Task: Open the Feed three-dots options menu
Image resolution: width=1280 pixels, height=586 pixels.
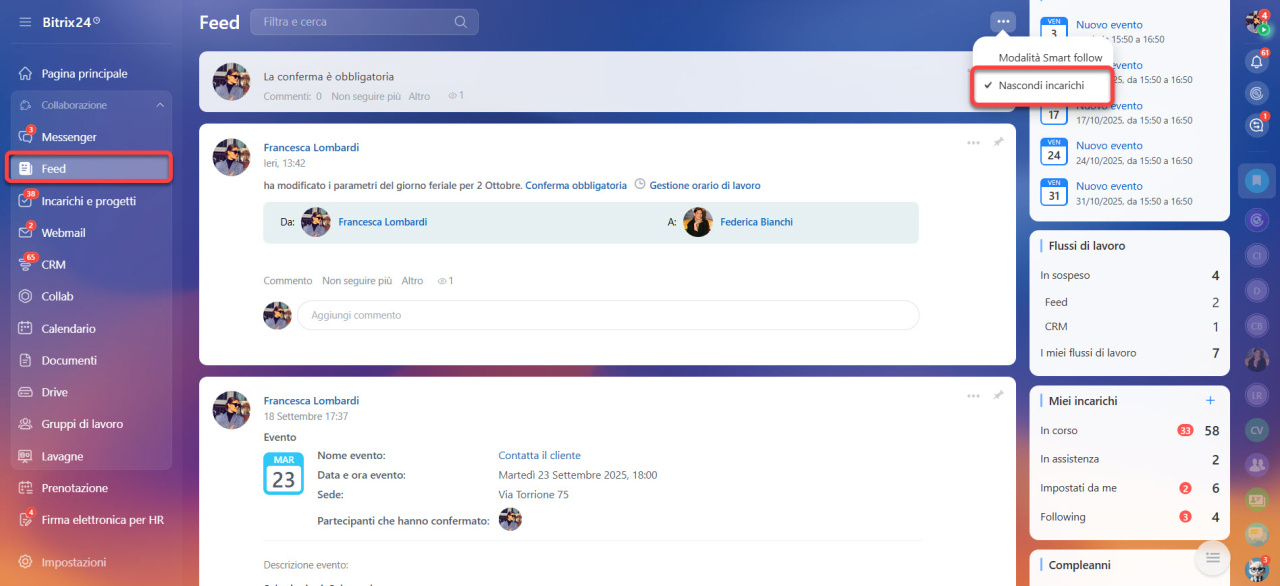Action: point(1003,21)
